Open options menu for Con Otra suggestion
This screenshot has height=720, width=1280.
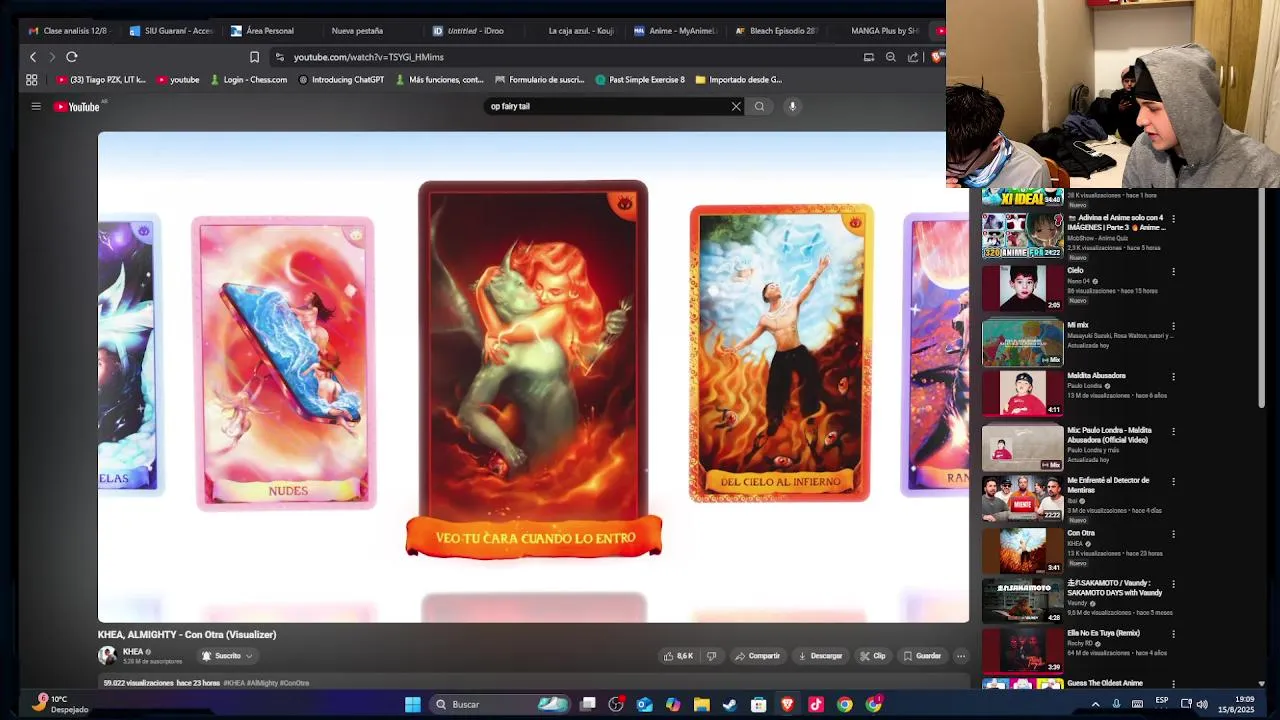coord(1173,534)
